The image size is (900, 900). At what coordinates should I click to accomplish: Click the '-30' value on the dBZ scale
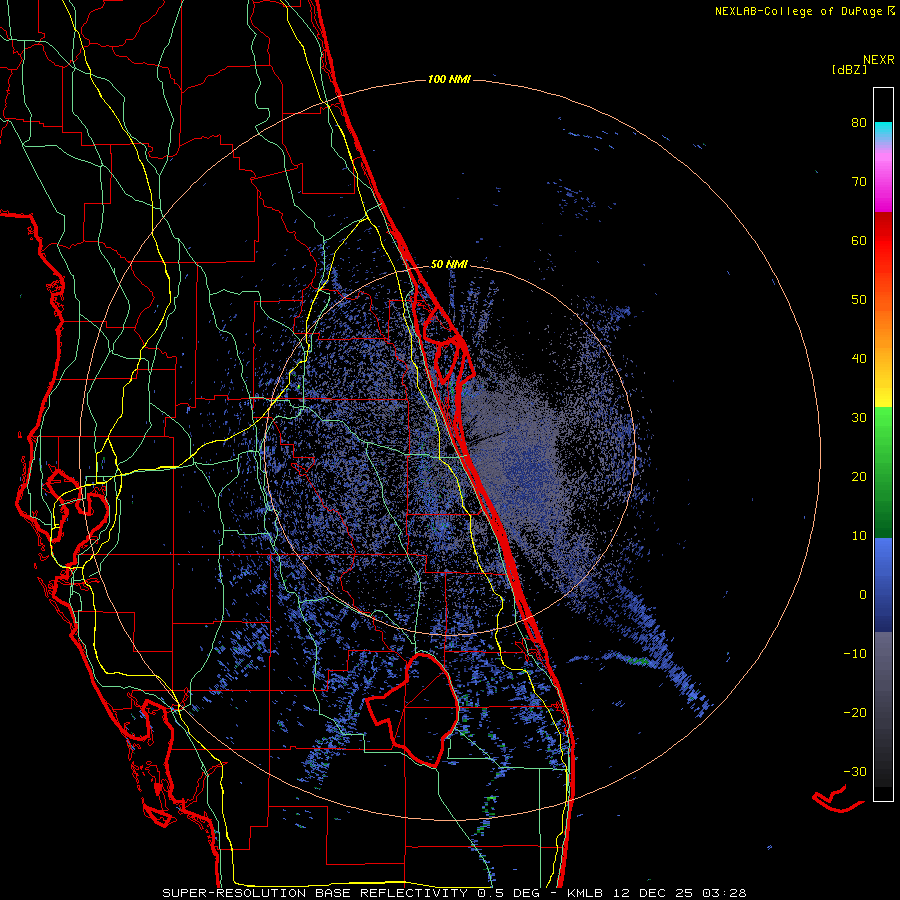click(855, 771)
